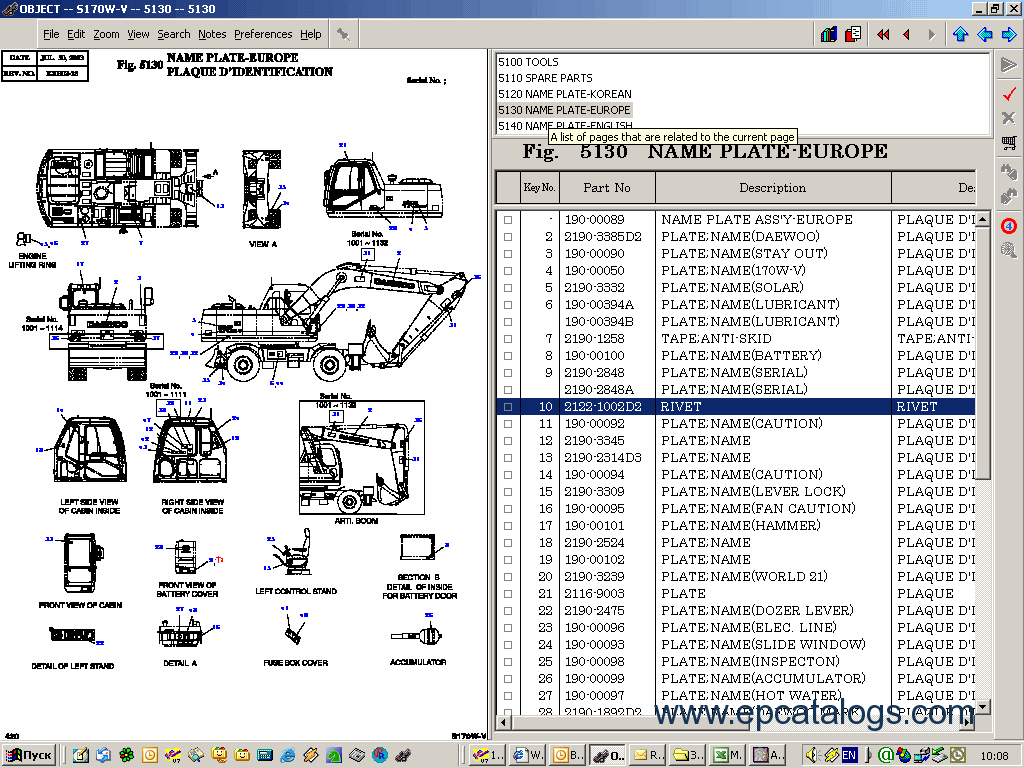1024x768 pixels.
Task: Select 5130 NAME PLATE-EUROPE page
Action: [564, 110]
